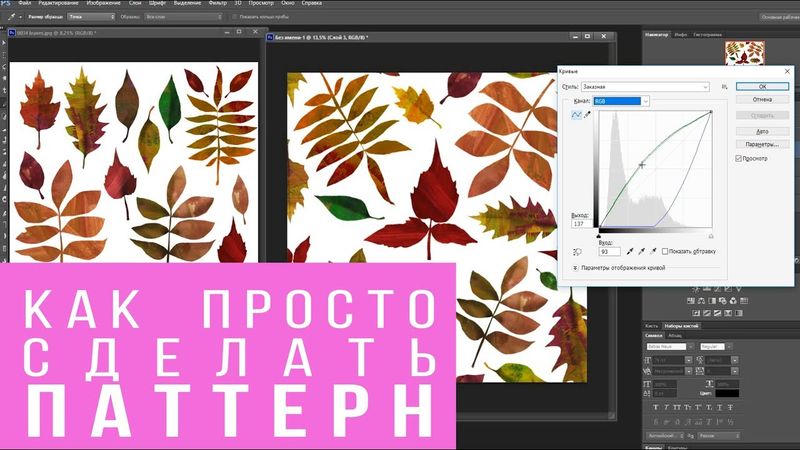This screenshot has height=450, width=800.
Task: Open the Образец dropdown set to Все слои
Action: click(x=184, y=17)
